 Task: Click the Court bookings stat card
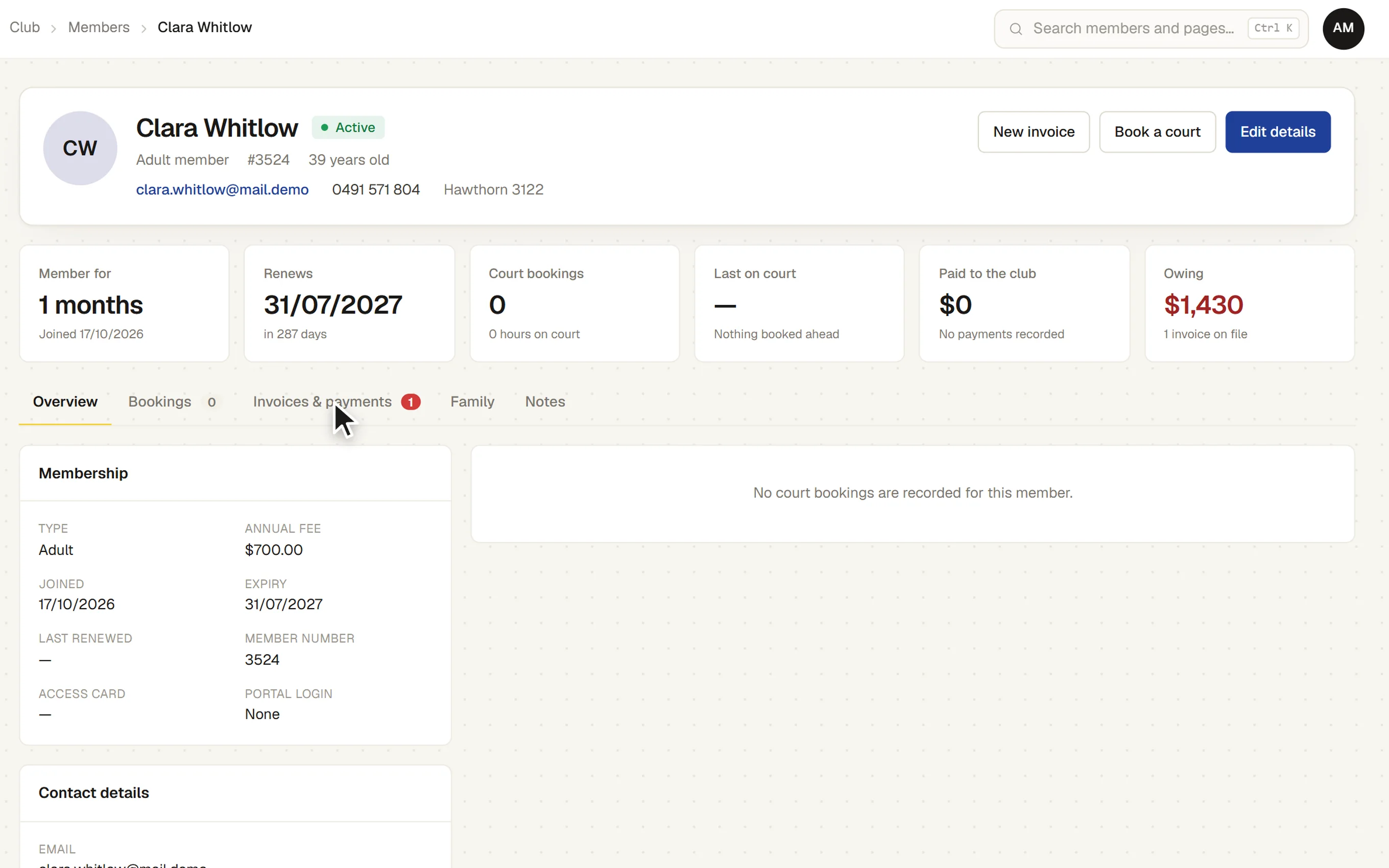[x=574, y=304]
